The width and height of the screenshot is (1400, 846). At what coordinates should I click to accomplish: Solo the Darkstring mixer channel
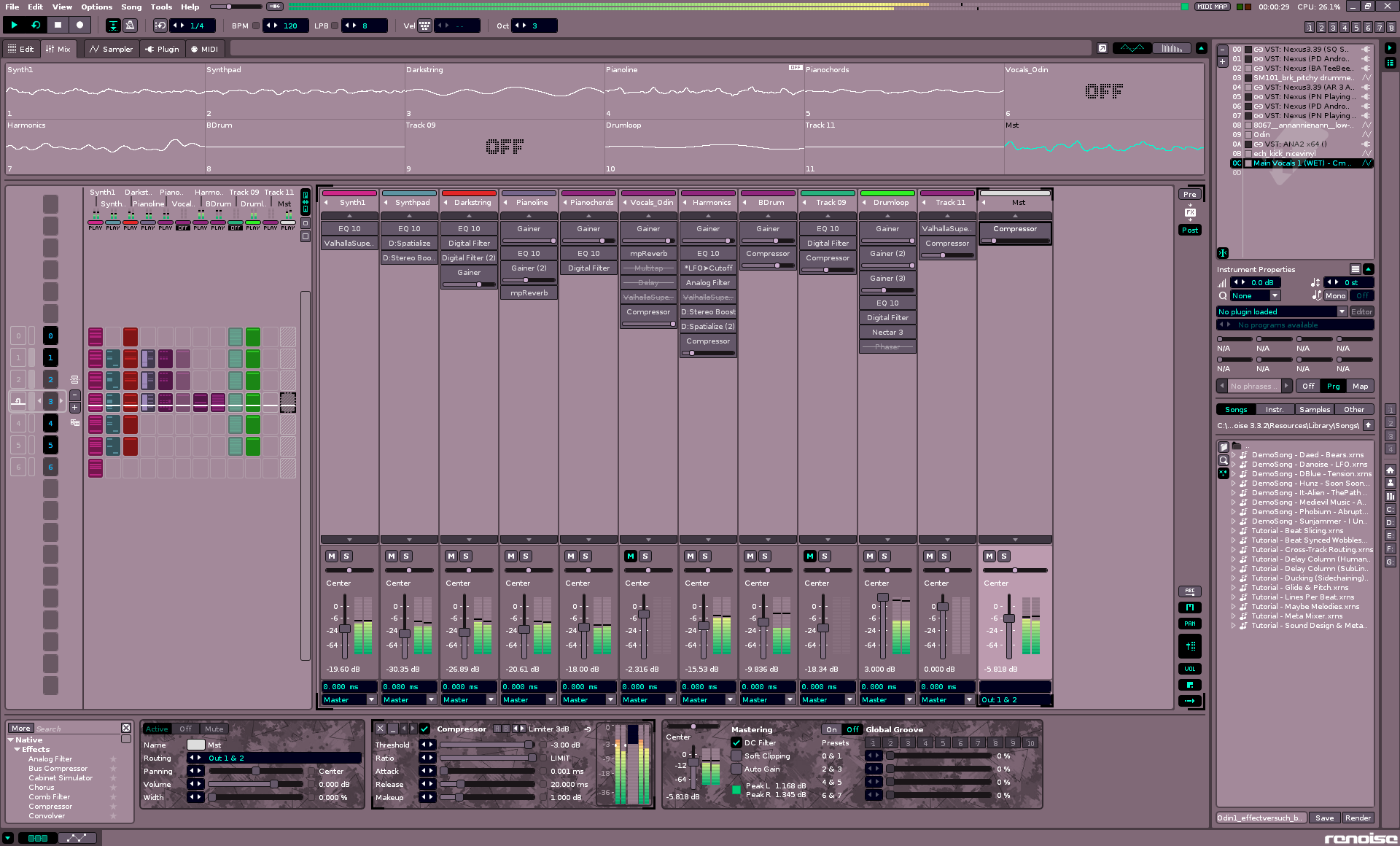tap(466, 556)
